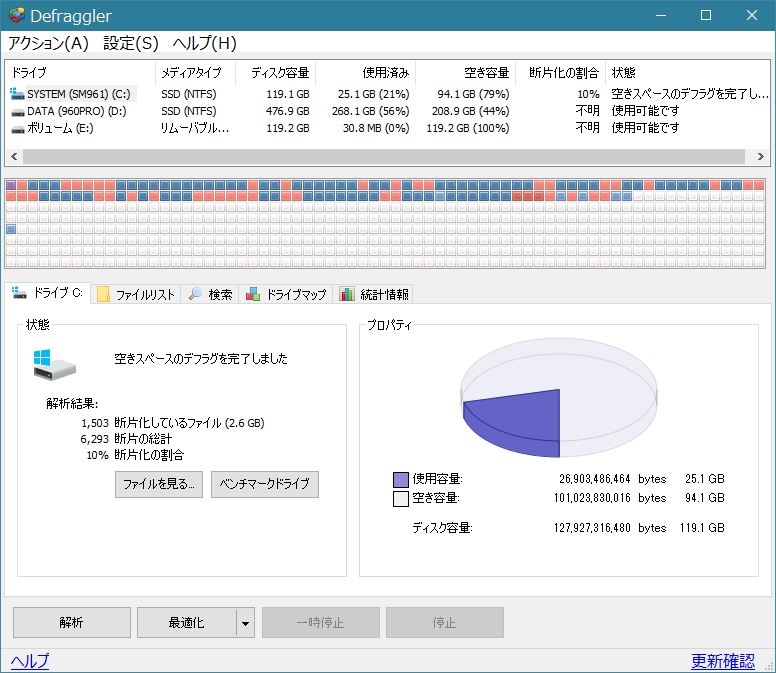Click 6,293 断片の総計 text

point(126,439)
